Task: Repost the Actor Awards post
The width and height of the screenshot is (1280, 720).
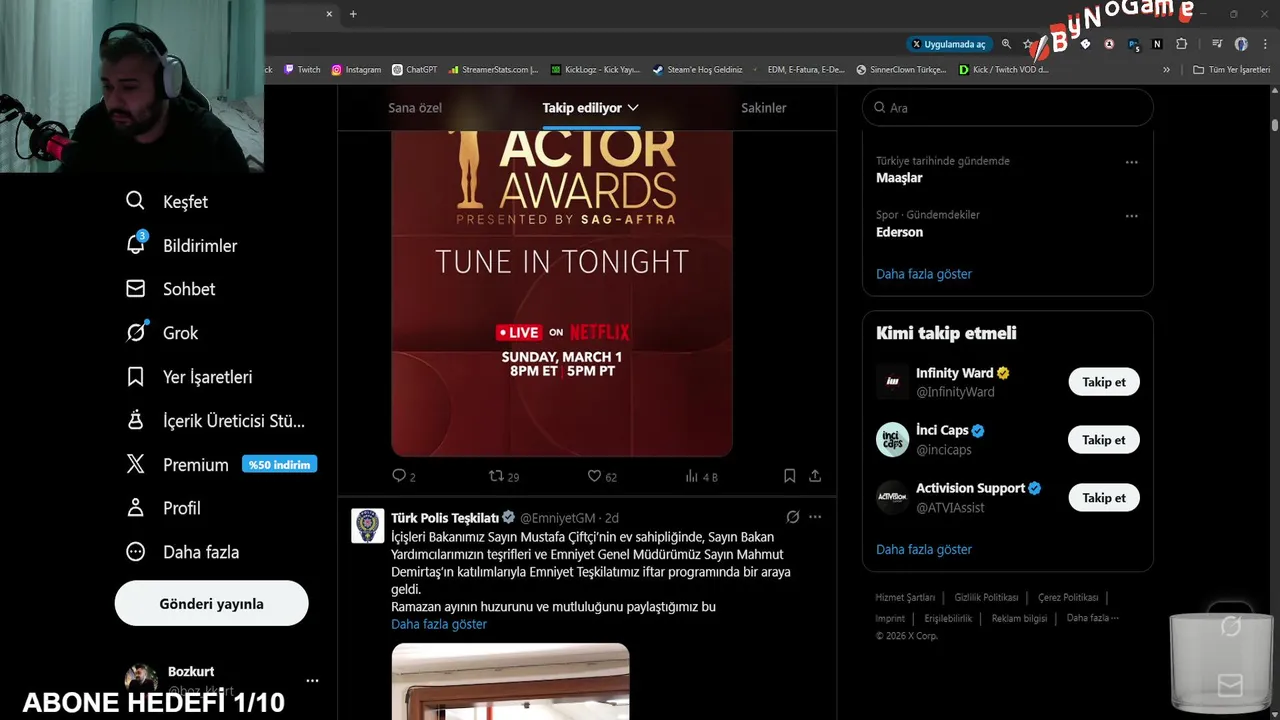Action: click(496, 476)
